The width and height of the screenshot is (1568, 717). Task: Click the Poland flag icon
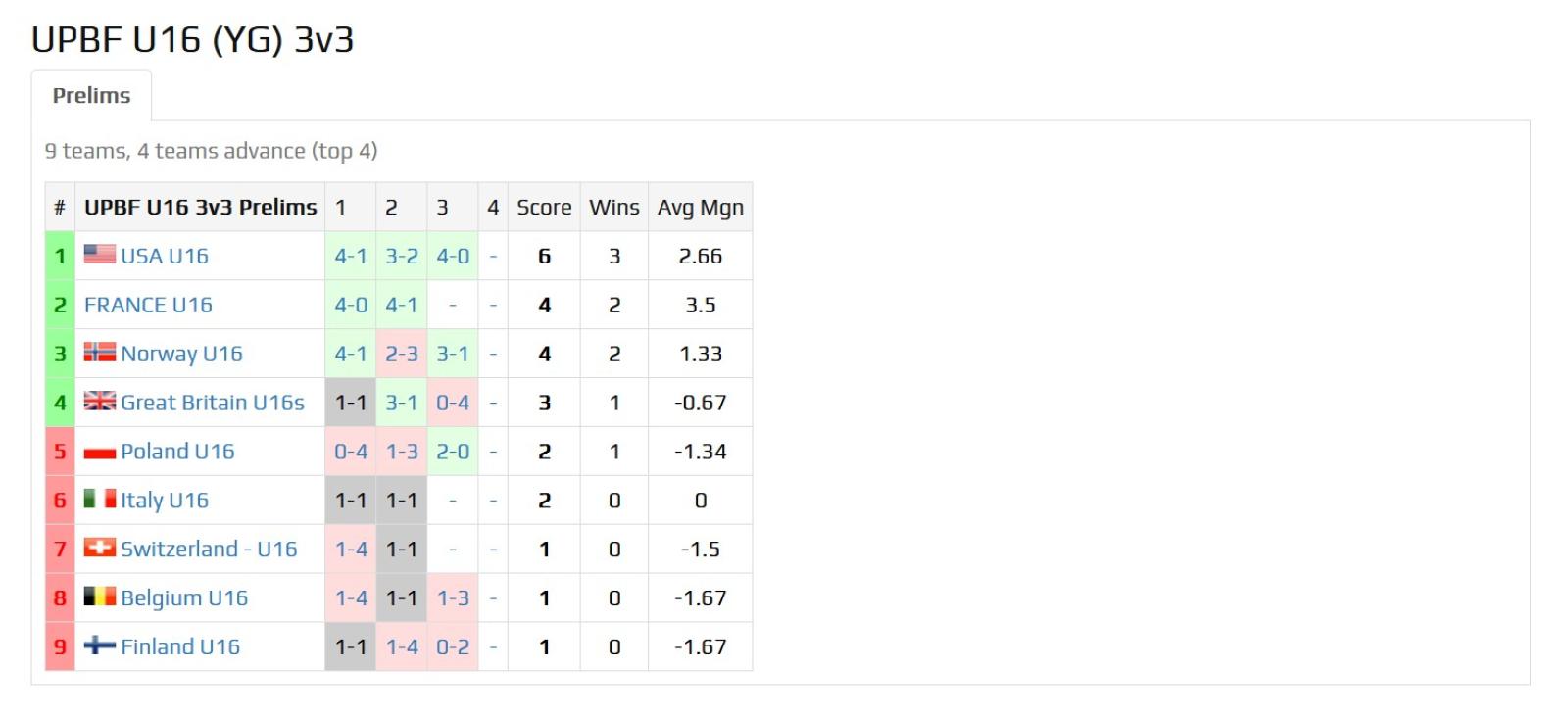point(99,451)
